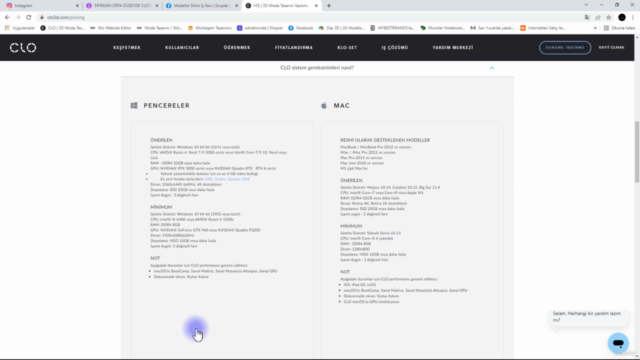Open the KEŞFETMEK menu
640x360 pixels.
point(127,48)
